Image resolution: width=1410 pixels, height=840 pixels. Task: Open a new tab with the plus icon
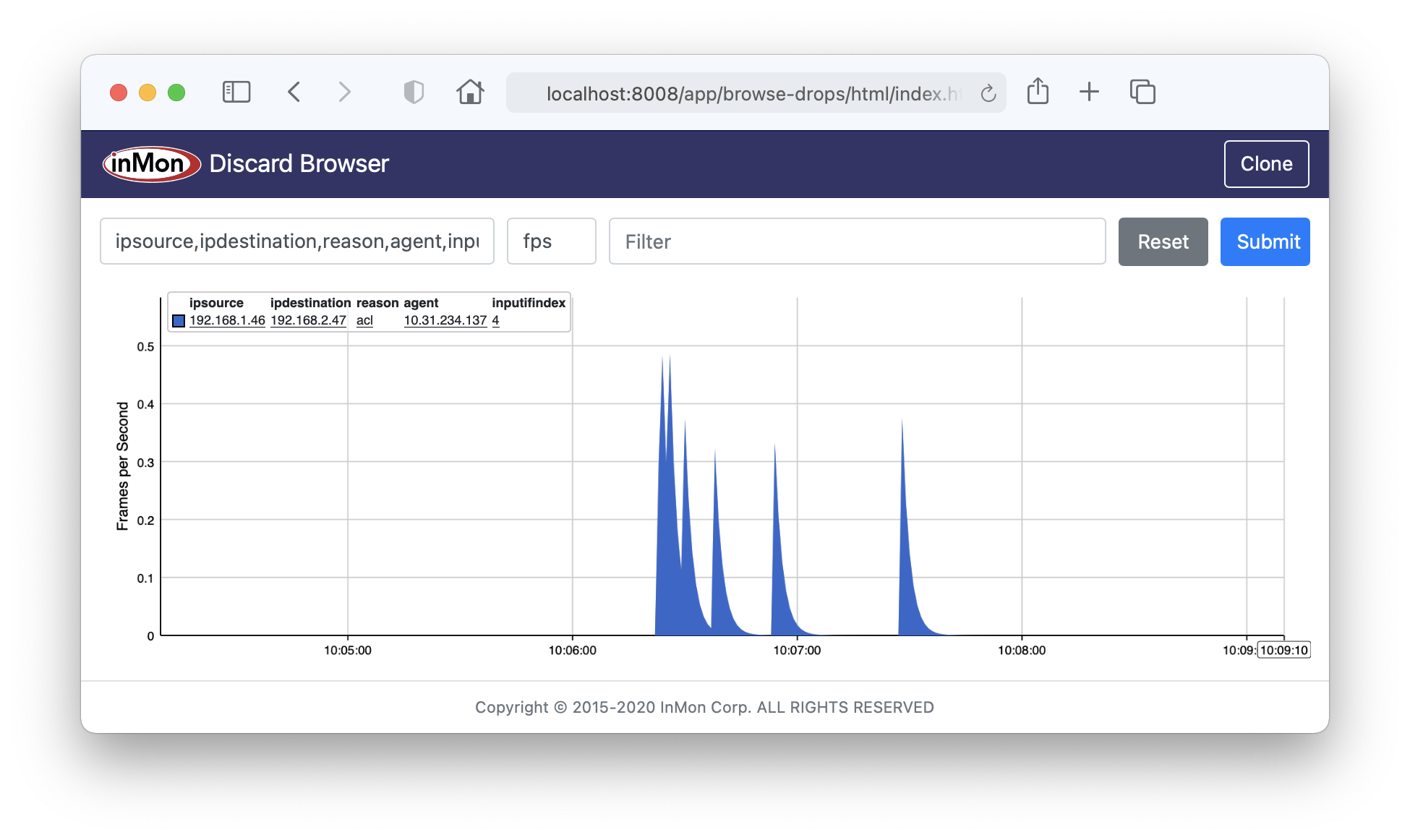pyautogui.click(x=1089, y=92)
